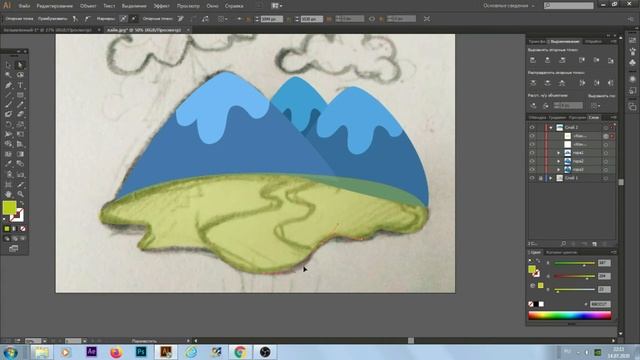This screenshot has width=640, height=360.
Task: Click the fill color swatch in toolbox
Action: pos(9,207)
